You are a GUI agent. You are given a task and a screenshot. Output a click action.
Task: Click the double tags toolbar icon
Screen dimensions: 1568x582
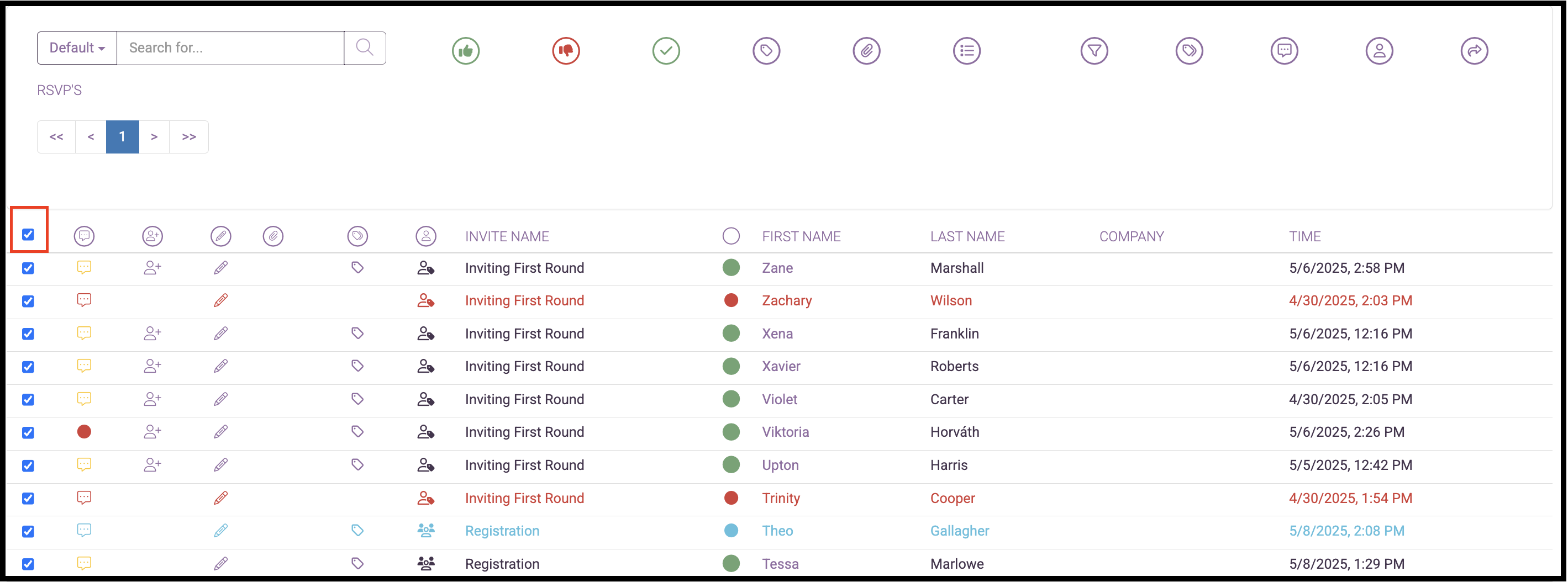point(1190,50)
